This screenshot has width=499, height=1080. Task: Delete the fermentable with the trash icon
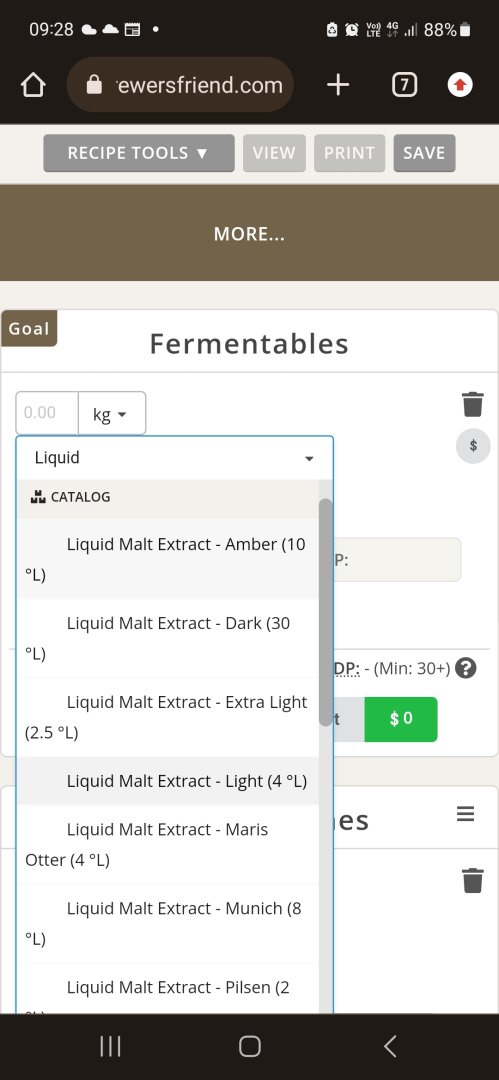pyautogui.click(x=473, y=404)
